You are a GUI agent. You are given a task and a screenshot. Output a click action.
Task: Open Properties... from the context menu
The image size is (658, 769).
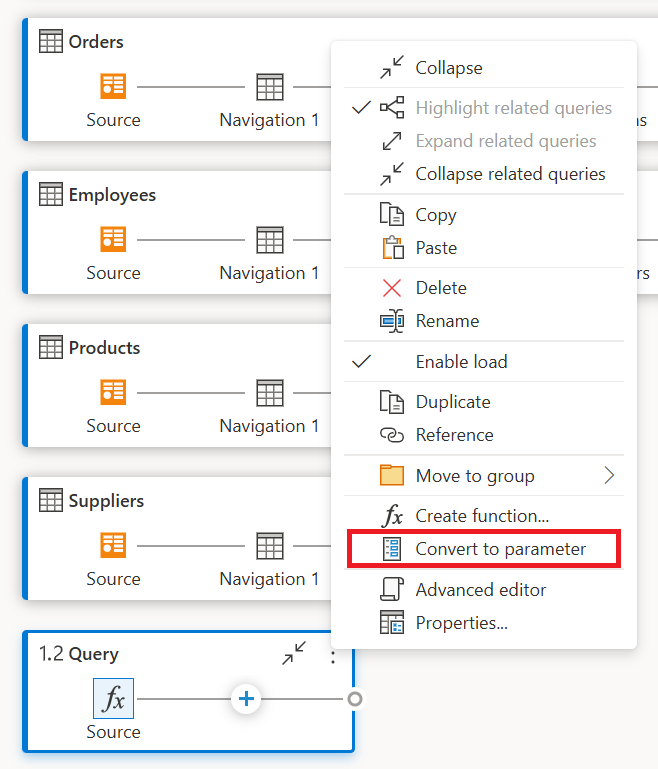click(x=461, y=623)
